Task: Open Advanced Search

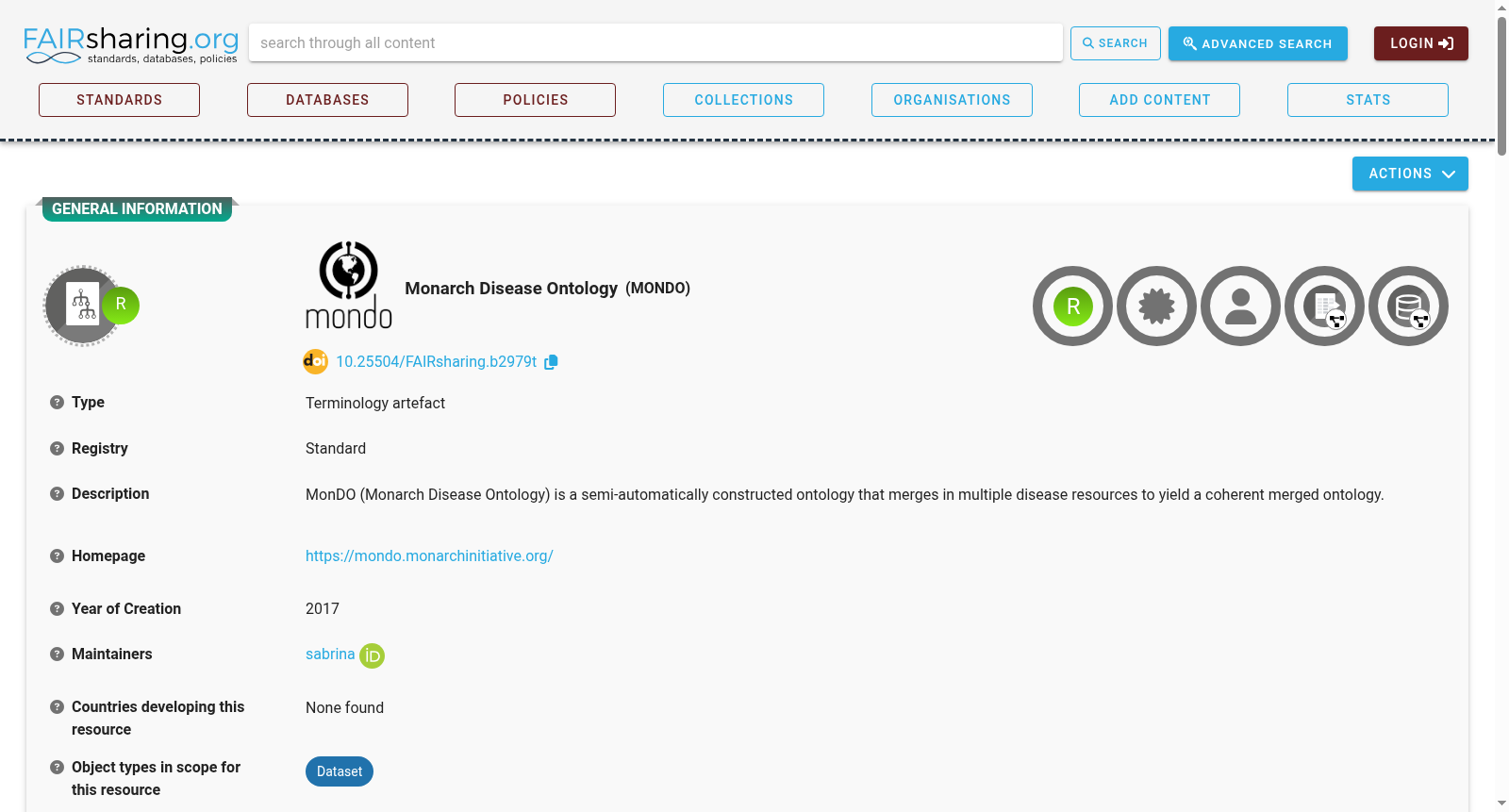Action: coord(1258,43)
